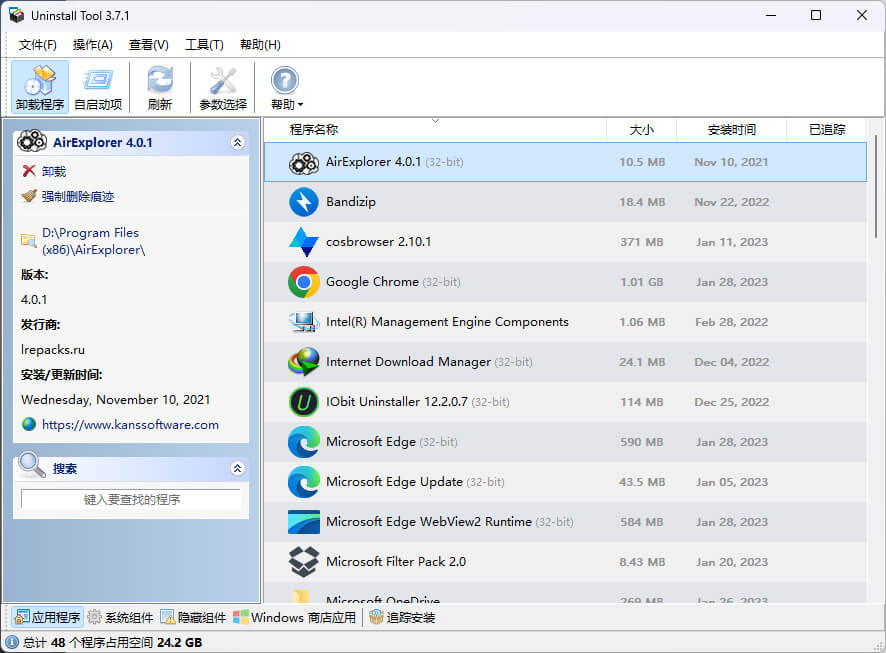Open 自启动项 from the toolbar
This screenshot has width=886, height=653.
tap(98, 86)
